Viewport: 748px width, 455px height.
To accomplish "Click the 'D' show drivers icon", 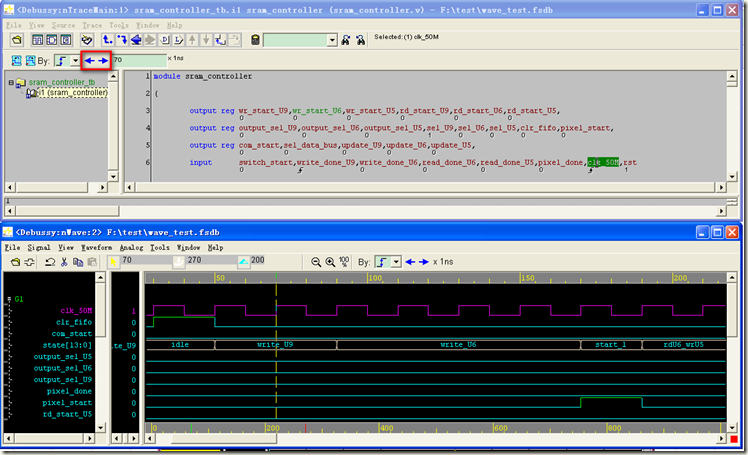I will pos(165,40).
